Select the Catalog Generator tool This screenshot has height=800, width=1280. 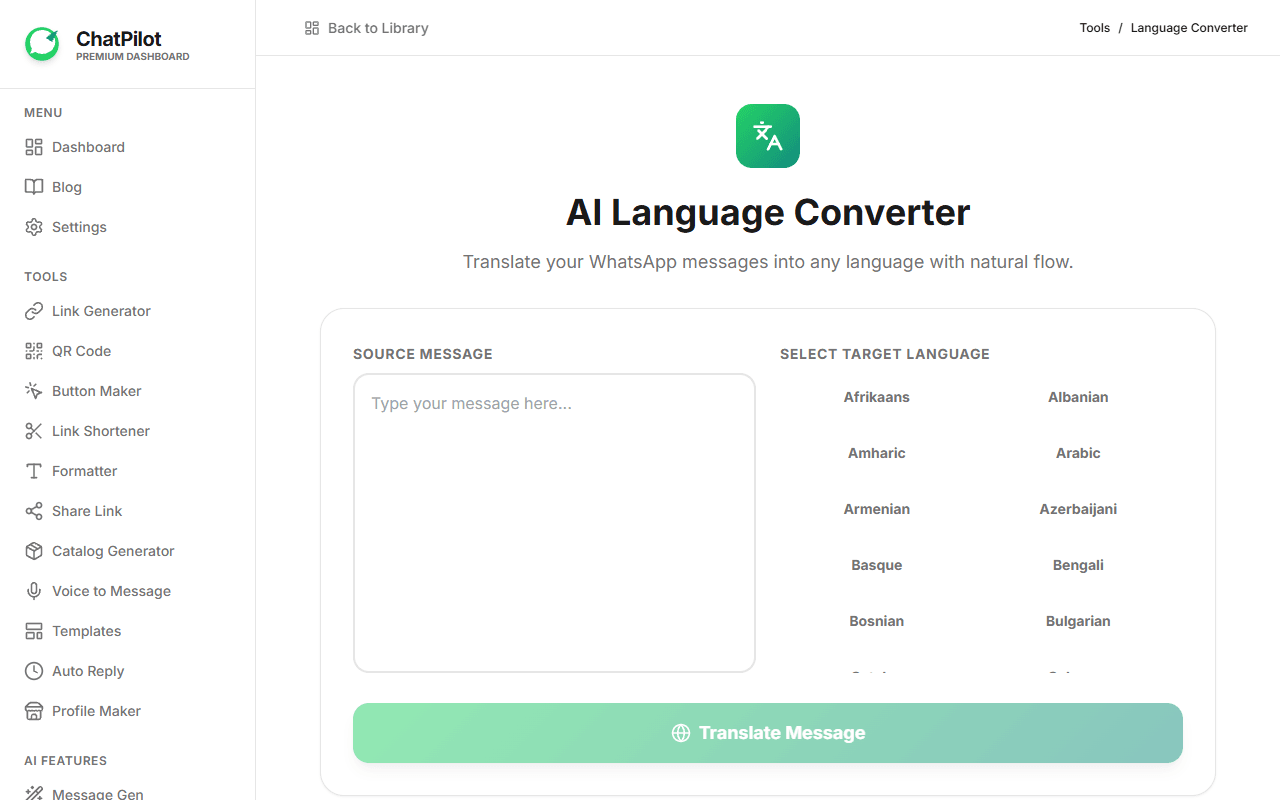pyautogui.click(x=113, y=551)
